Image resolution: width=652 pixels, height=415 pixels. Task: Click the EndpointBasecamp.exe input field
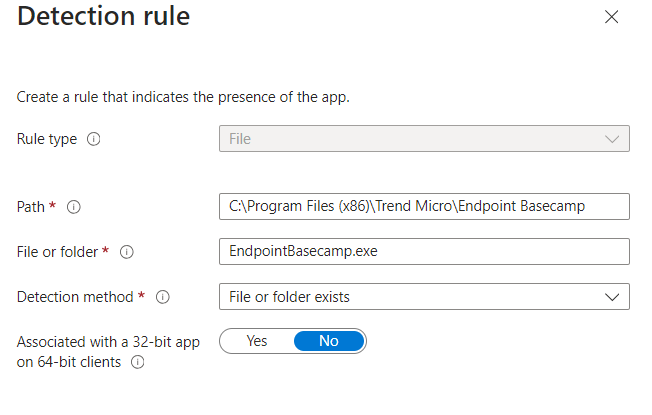coord(424,252)
